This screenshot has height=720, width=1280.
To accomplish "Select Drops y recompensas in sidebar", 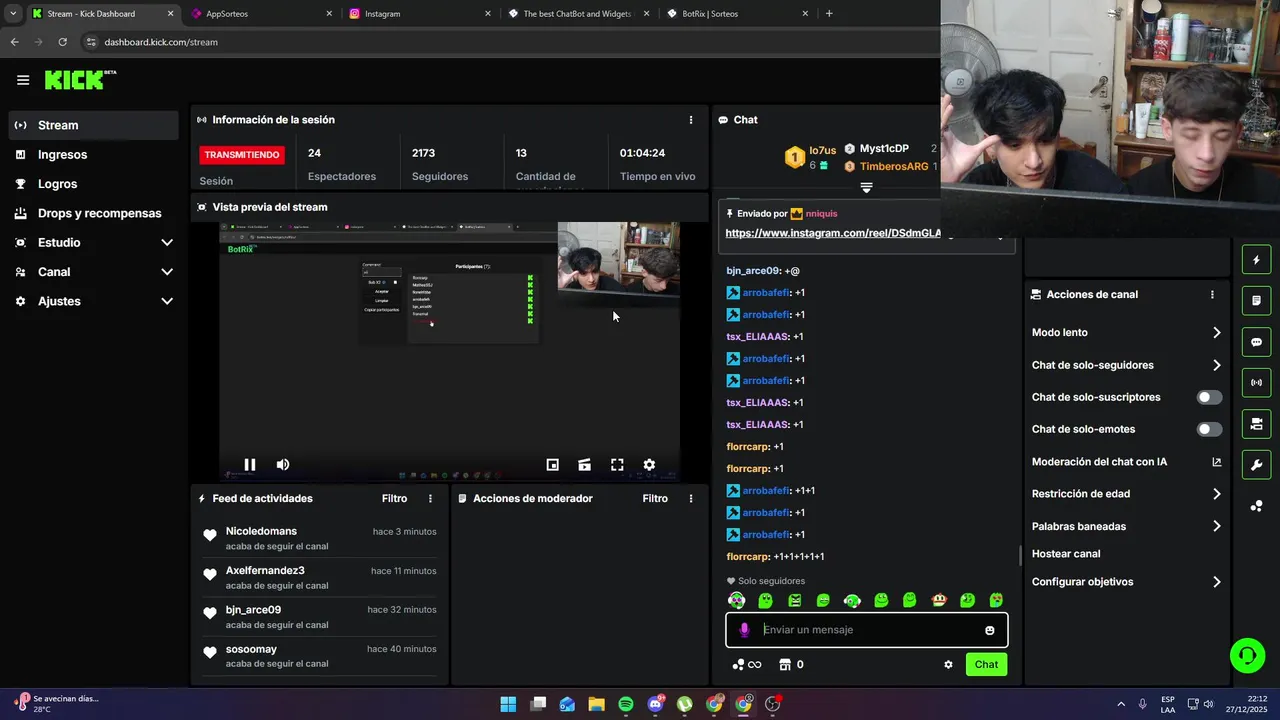I will pos(92,213).
